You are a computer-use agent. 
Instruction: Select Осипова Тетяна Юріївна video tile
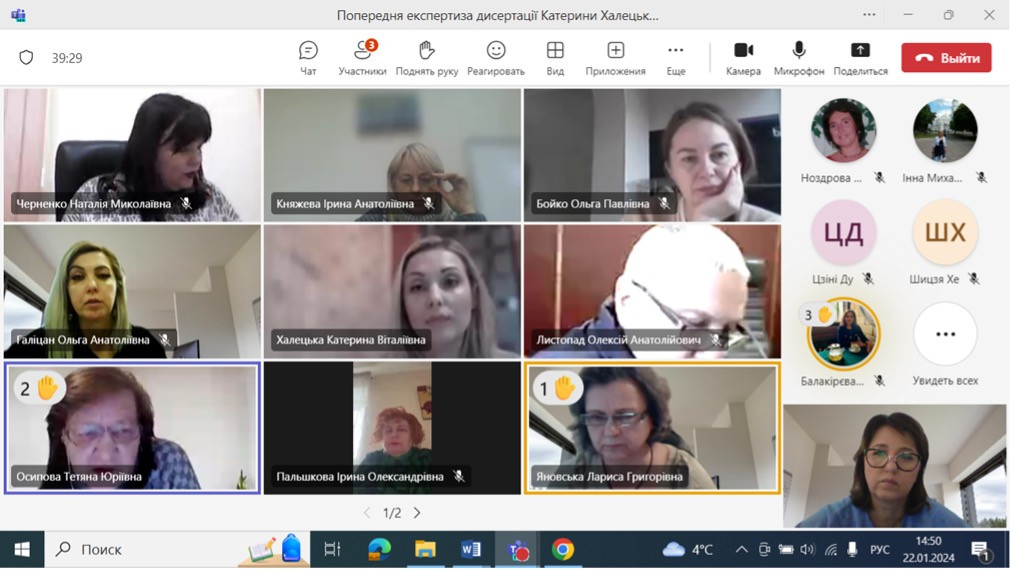click(132, 428)
